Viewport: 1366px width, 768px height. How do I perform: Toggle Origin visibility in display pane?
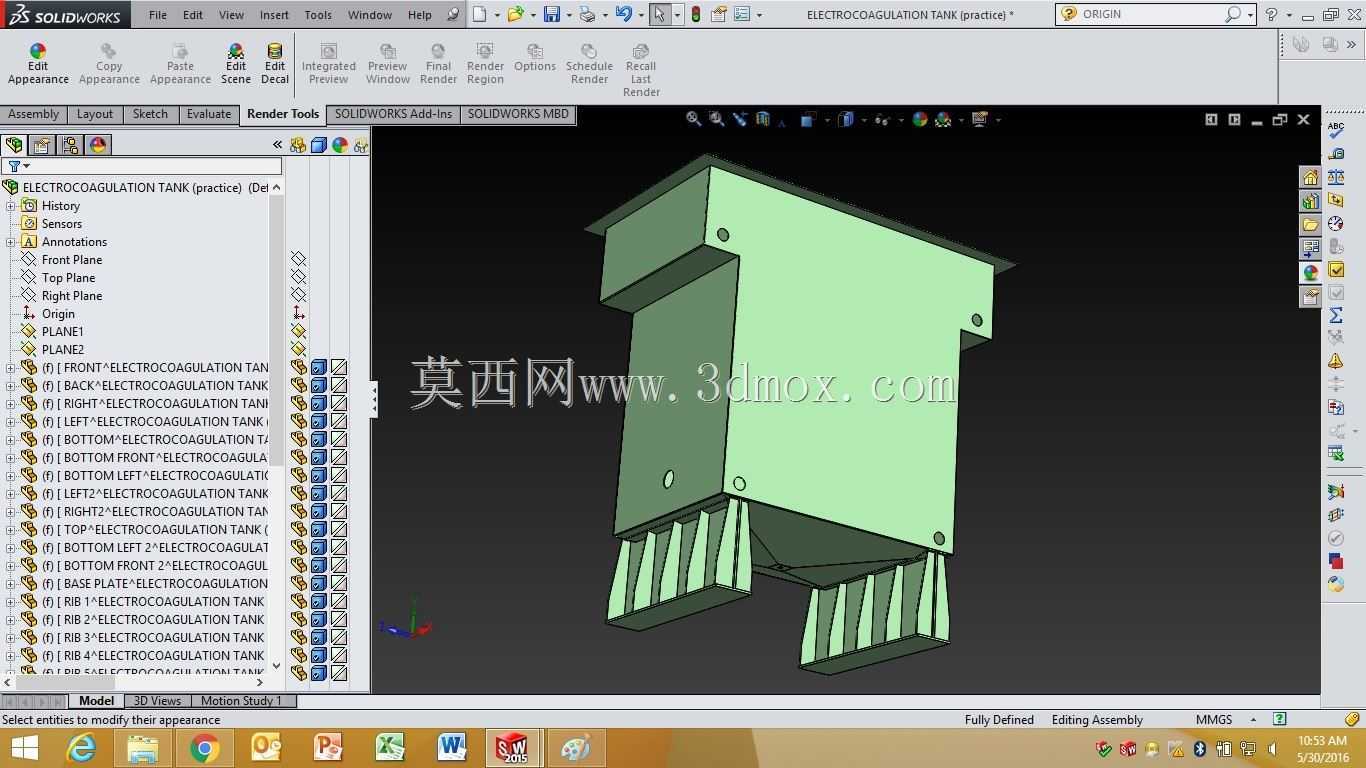298,314
